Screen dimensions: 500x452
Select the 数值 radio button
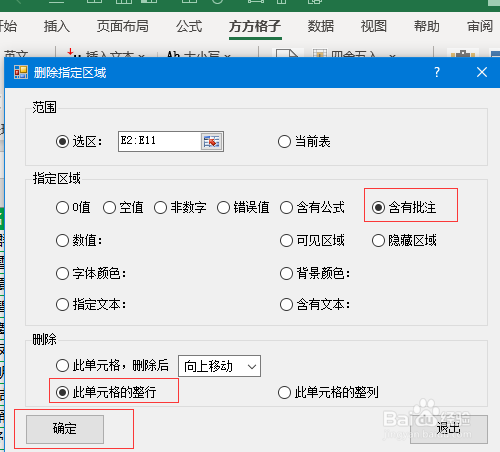pyautogui.click(x=62, y=240)
